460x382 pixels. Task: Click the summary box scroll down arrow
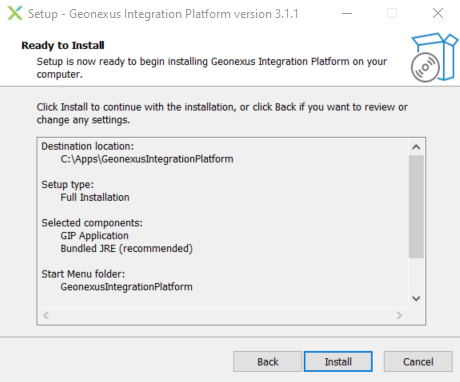click(x=416, y=298)
